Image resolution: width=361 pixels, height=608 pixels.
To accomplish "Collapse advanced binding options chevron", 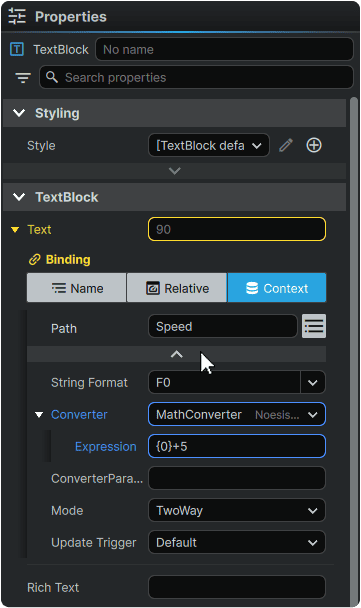I will (x=176, y=354).
